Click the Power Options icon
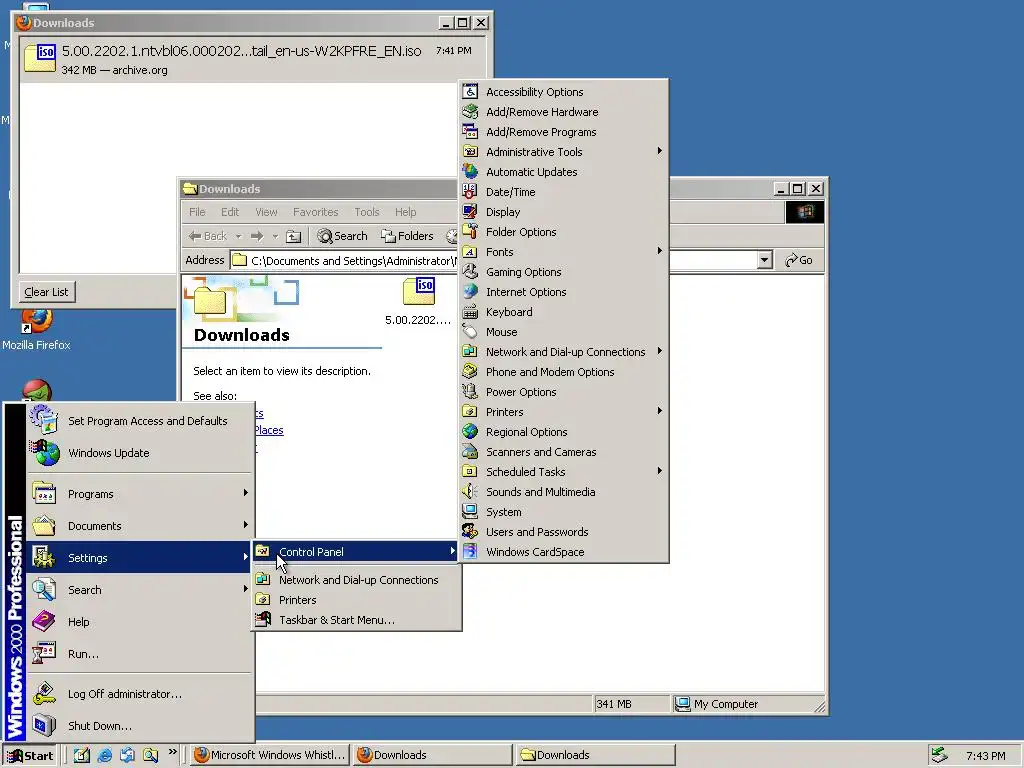 [470, 391]
